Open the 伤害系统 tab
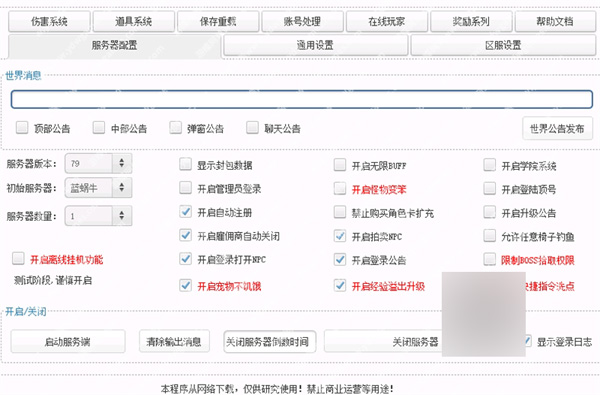 tap(49, 21)
